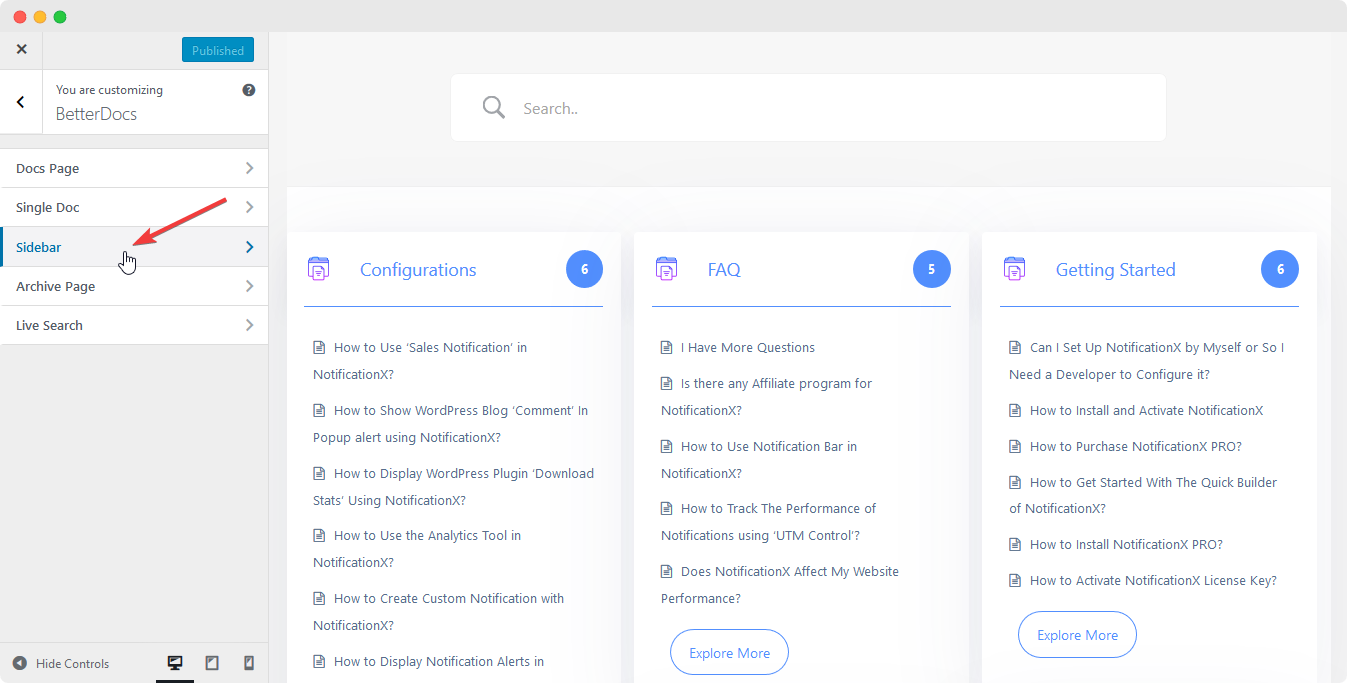Click the yellow macOS minimize window button
The image size is (1347, 683).
point(40,17)
